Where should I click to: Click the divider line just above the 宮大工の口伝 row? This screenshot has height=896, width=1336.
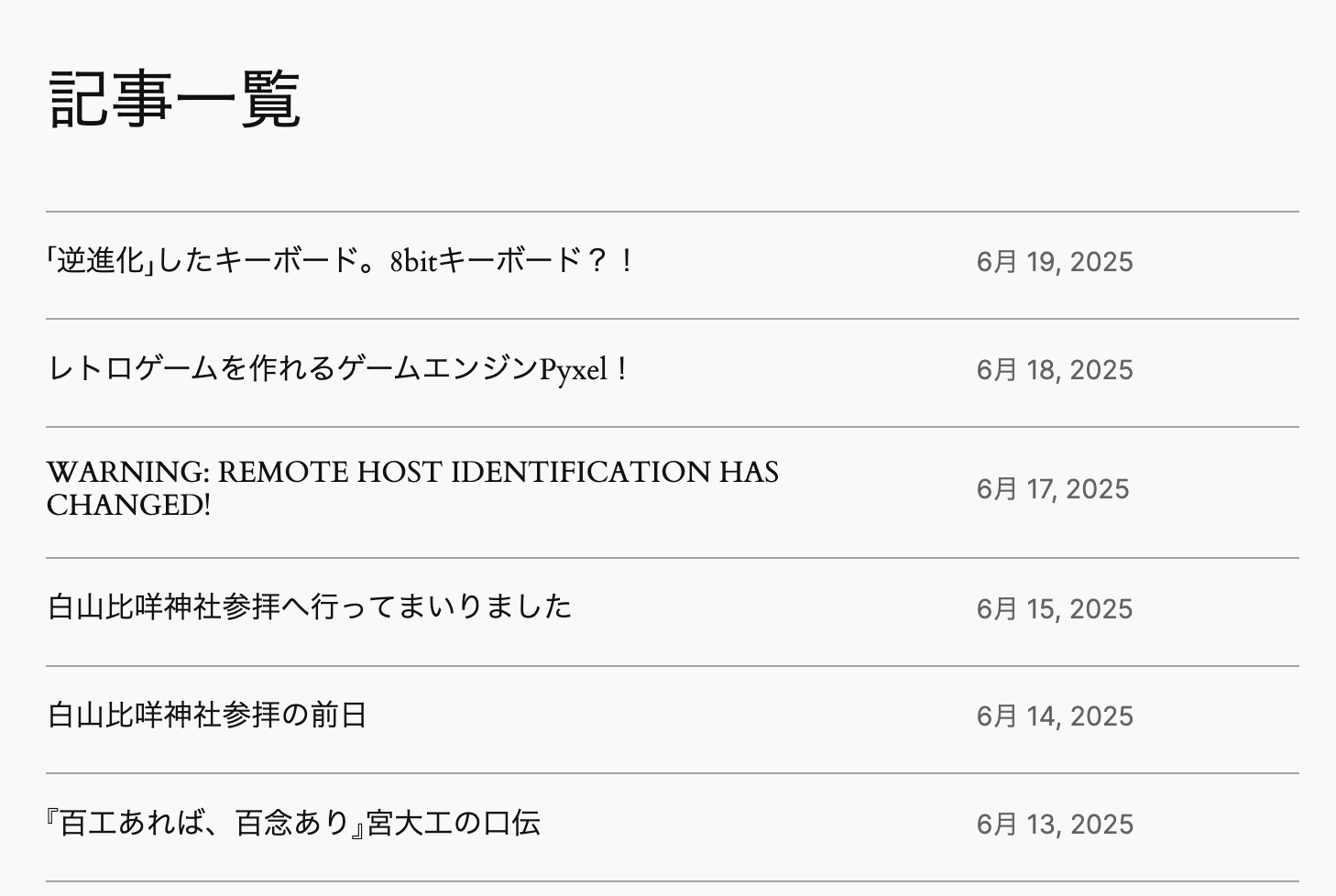tap(672, 773)
